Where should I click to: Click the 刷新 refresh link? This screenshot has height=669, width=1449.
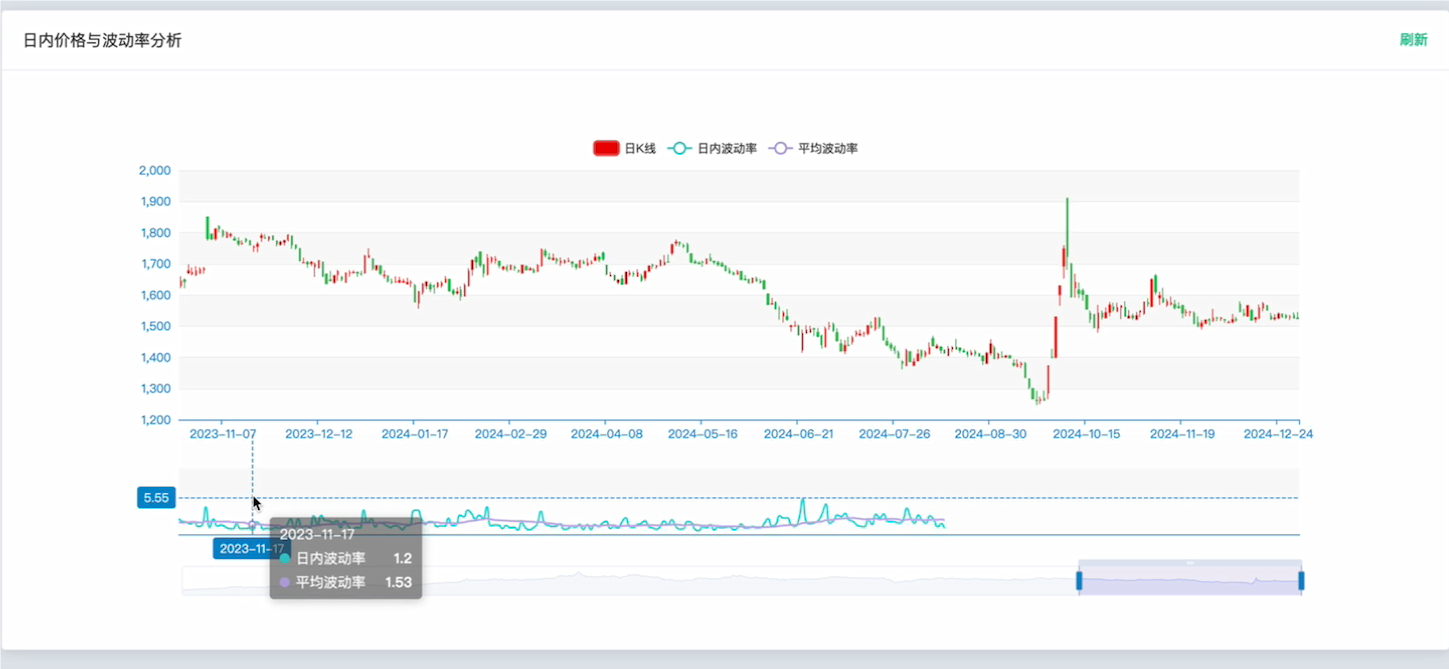click(x=1413, y=40)
